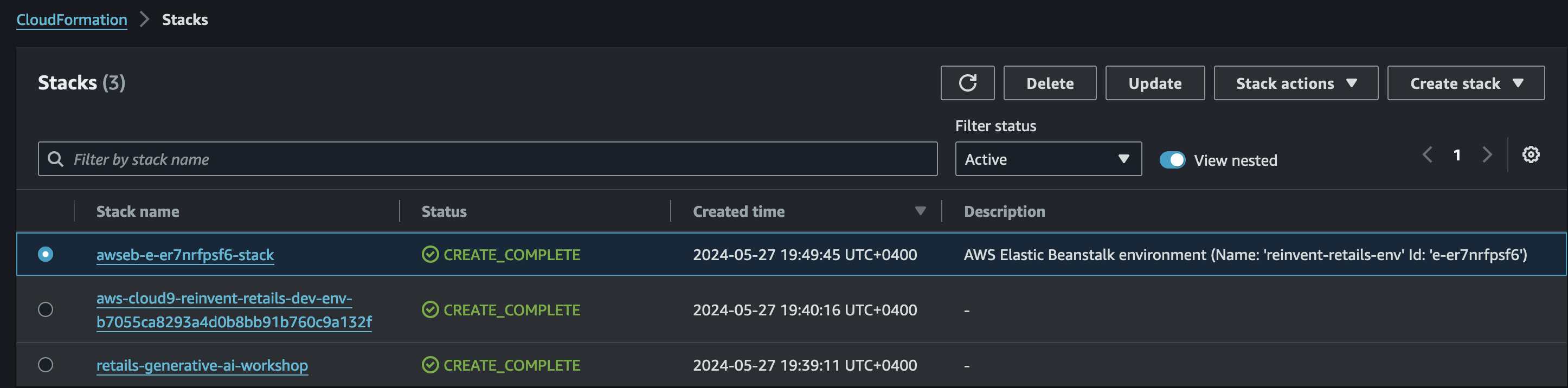The image size is (1568, 388).
Task: Select the retails-generative-ai-workshop radio button
Action: tap(46, 365)
